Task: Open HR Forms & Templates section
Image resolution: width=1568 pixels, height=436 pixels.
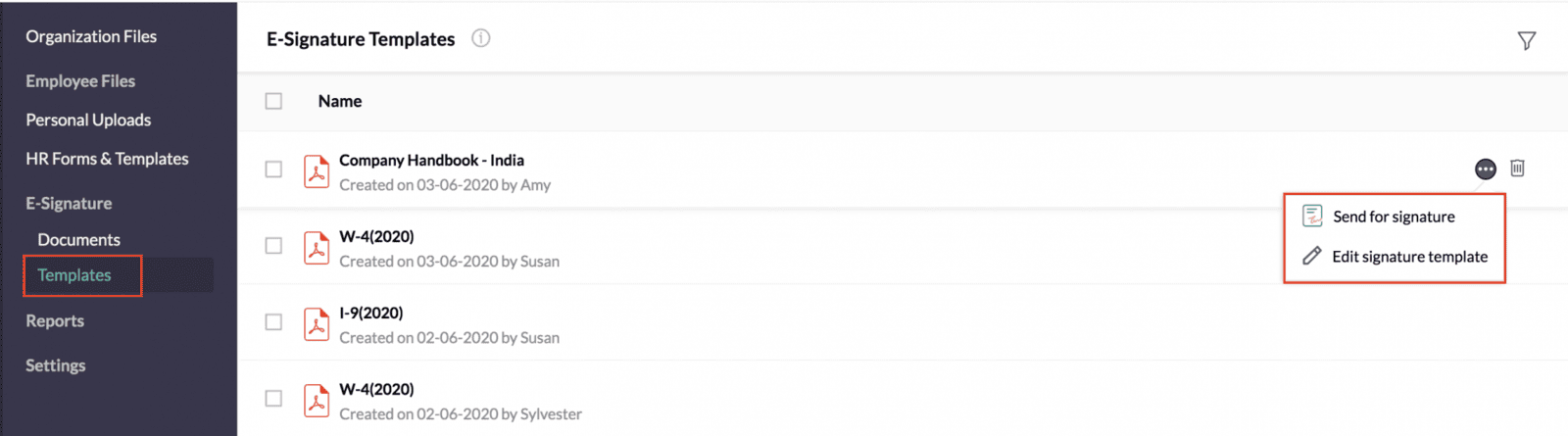Action: pyautogui.click(x=107, y=159)
